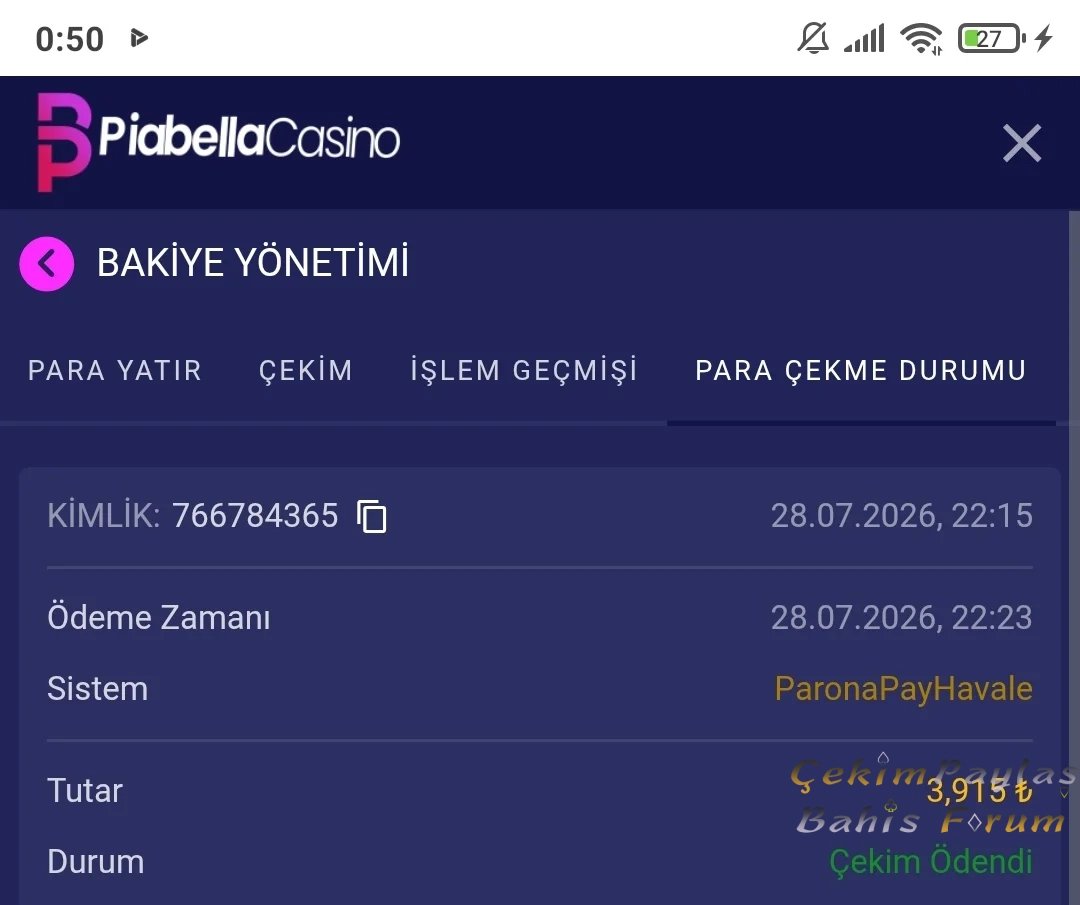Tap the Çekim Ödendi status text
This screenshot has height=905, width=1080.
(x=931, y=862)
